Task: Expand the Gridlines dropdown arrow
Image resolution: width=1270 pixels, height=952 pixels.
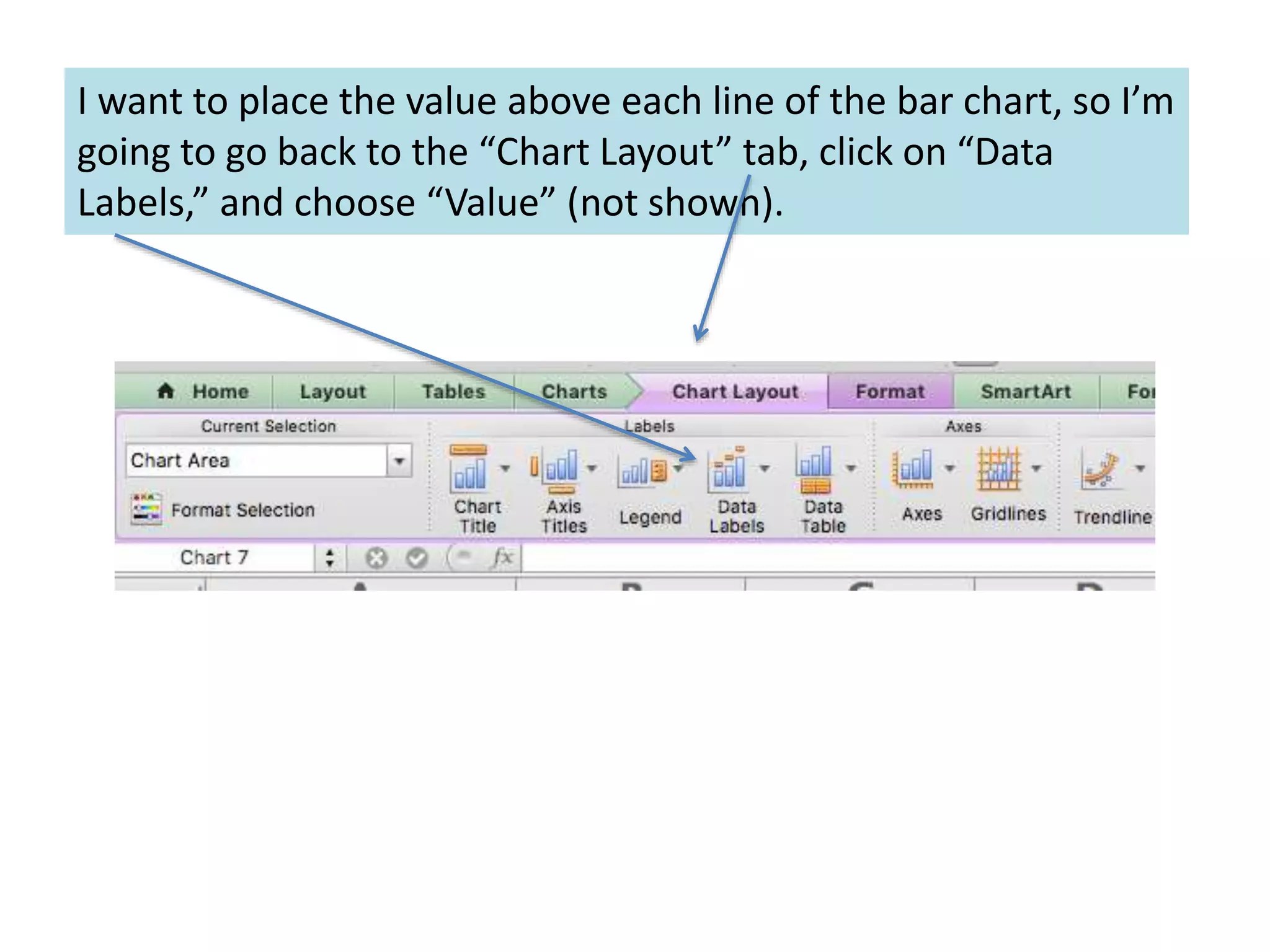Action: coord(1036,469)
